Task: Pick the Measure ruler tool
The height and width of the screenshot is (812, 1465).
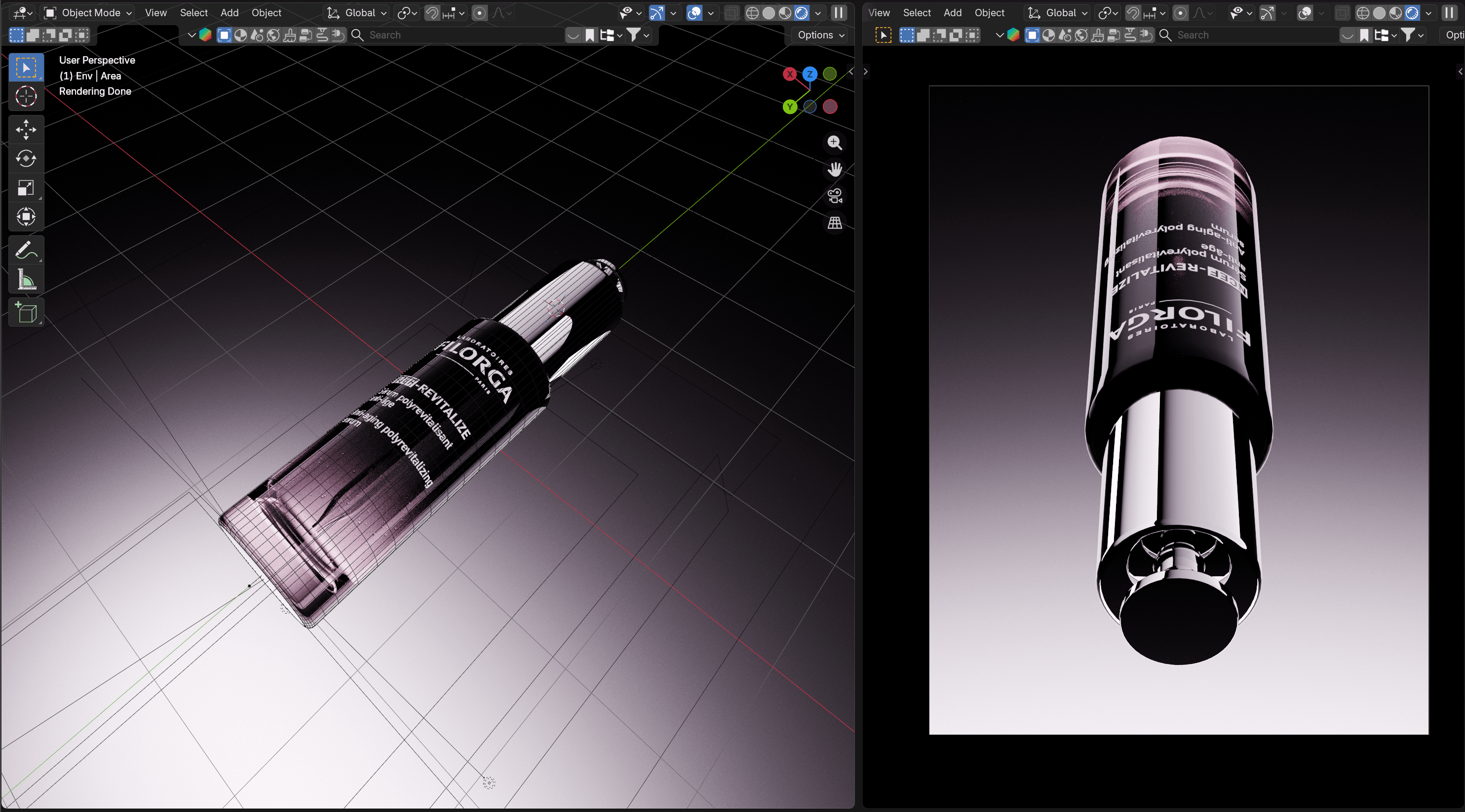Action: [x=26, y=279]
